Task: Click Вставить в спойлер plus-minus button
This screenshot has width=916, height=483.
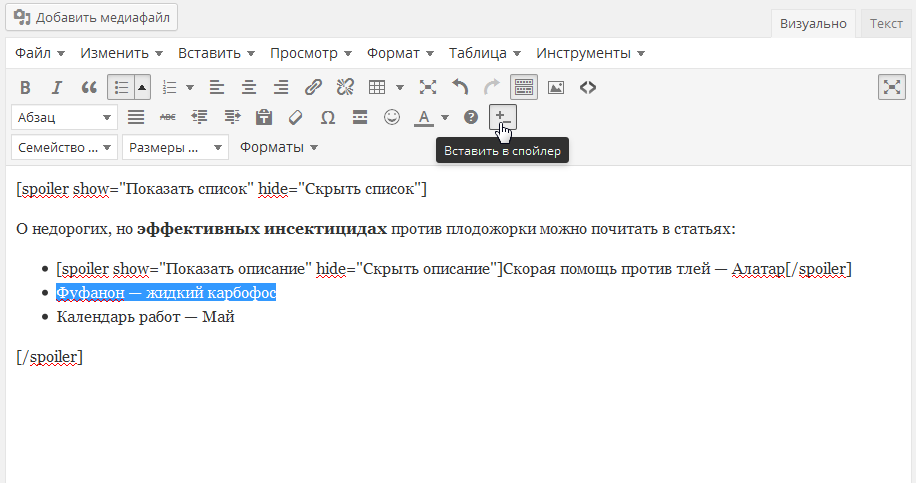Action: tap(502, 117)
